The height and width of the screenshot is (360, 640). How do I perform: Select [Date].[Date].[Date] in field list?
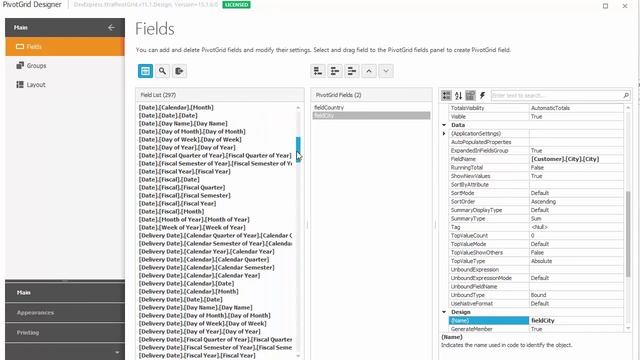pyautogui.click(x=168, y=116)
